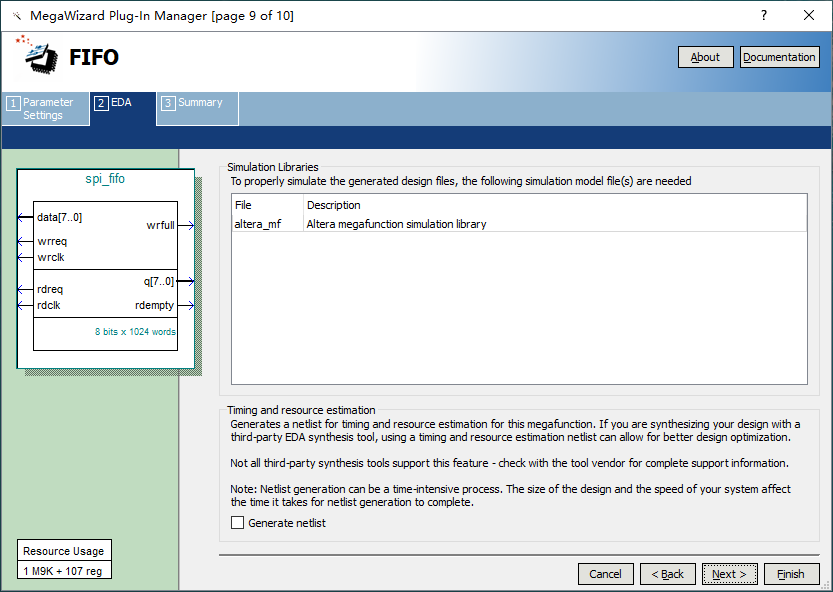833x592 pixels.
Task: Close the MegaWizard dialog window
Action: tap(809, 15)
